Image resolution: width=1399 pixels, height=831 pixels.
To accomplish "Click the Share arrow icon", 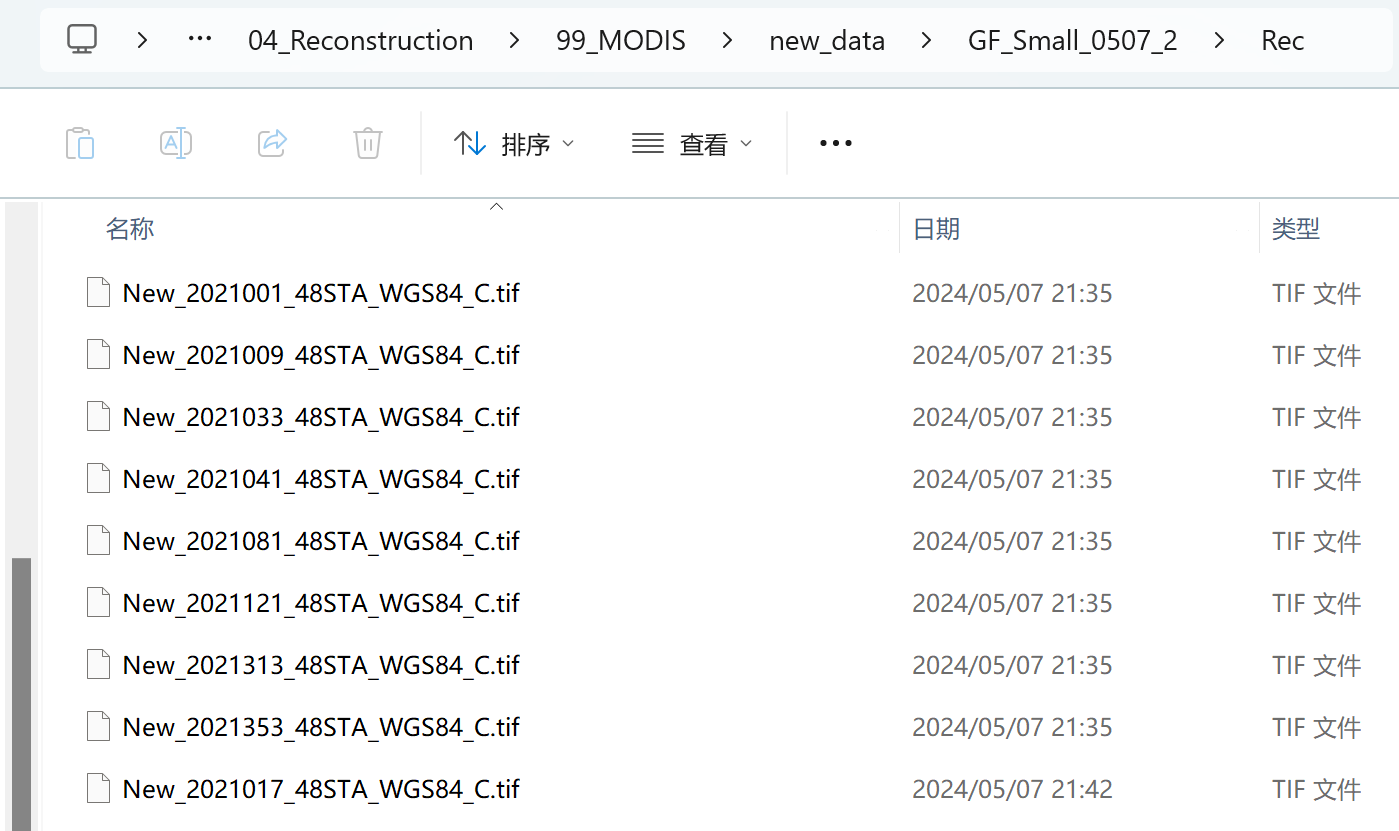I will pos(272,143).
